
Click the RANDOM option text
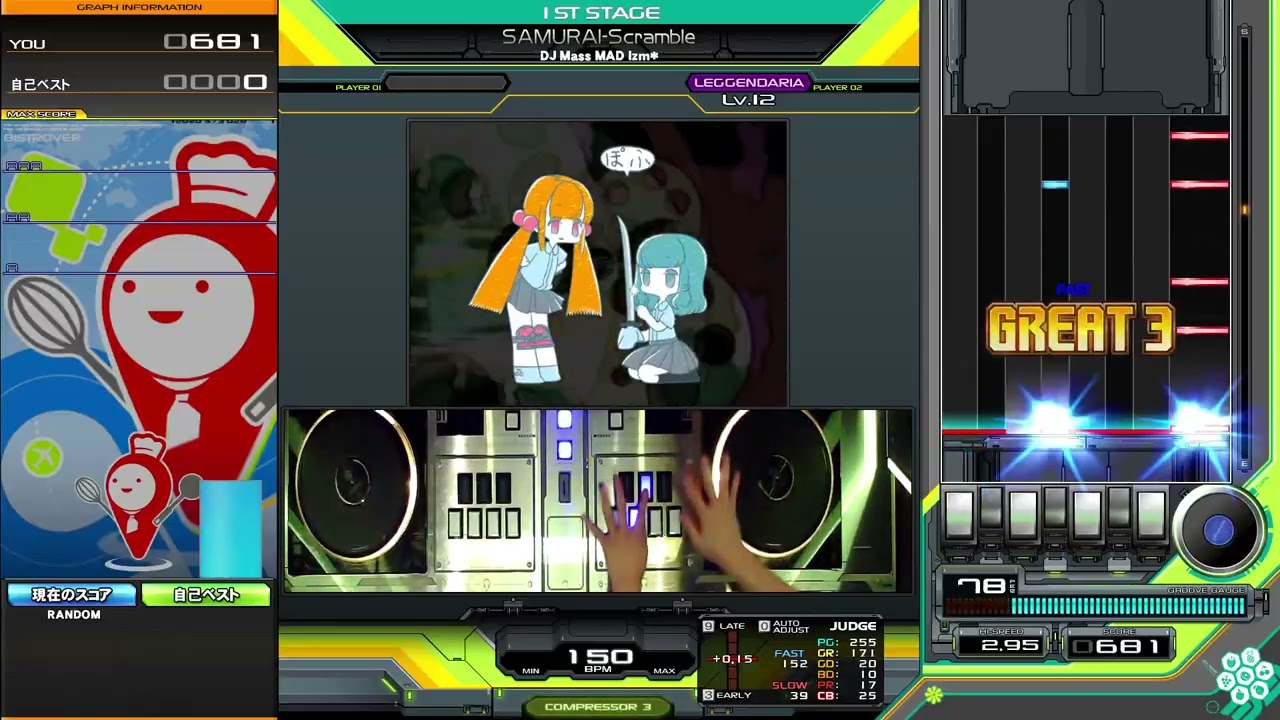[74, 615]
